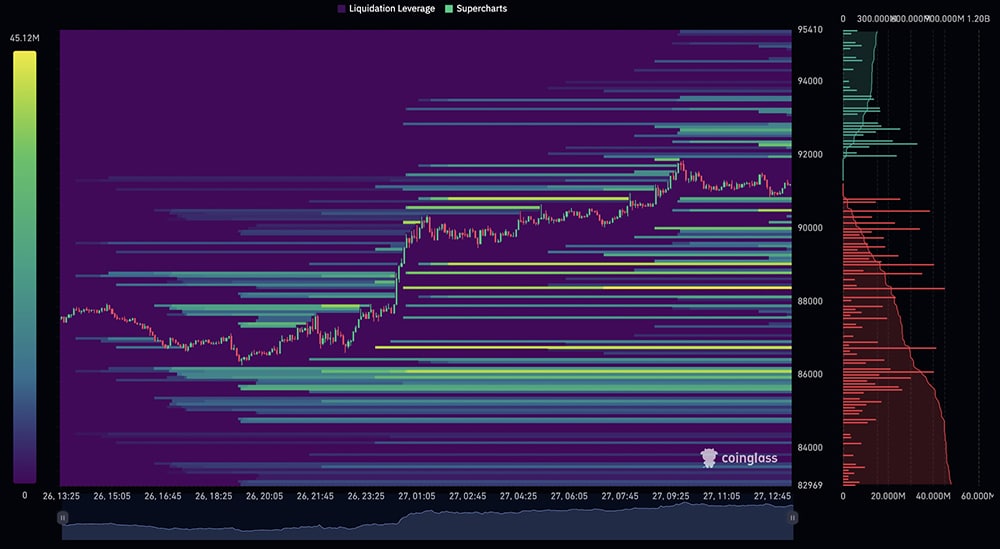1000x549 pixels.
Task: Click the 95410 top price axis label
Action: click(810, 30)
